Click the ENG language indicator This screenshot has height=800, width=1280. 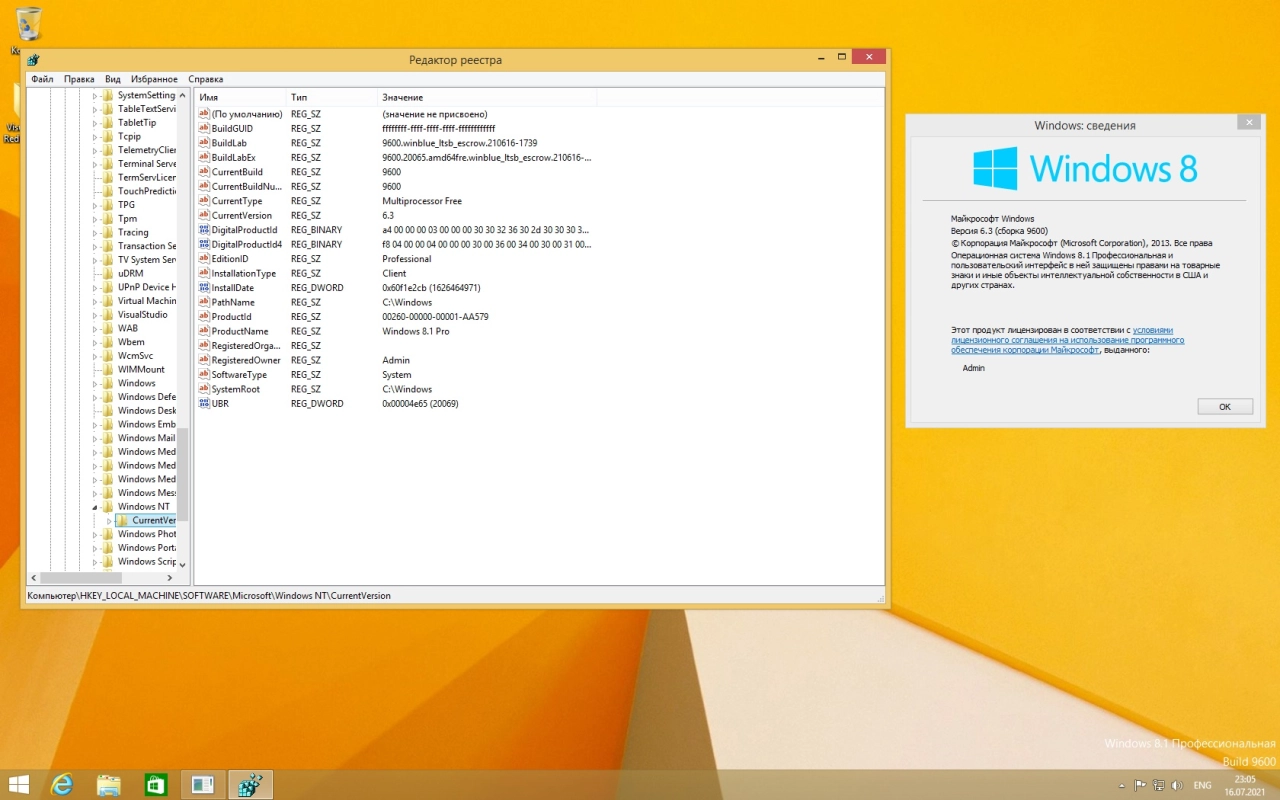[1203, 786]
